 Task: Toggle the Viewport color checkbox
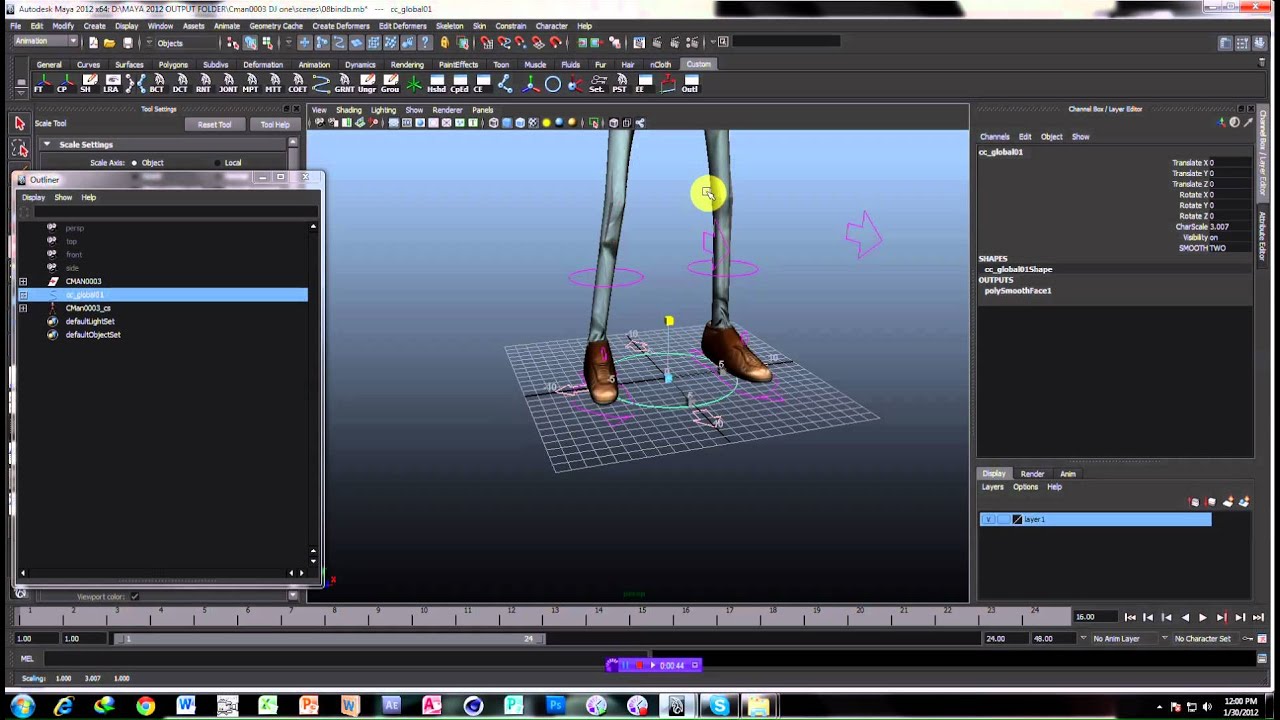click(x=134, y=597)
